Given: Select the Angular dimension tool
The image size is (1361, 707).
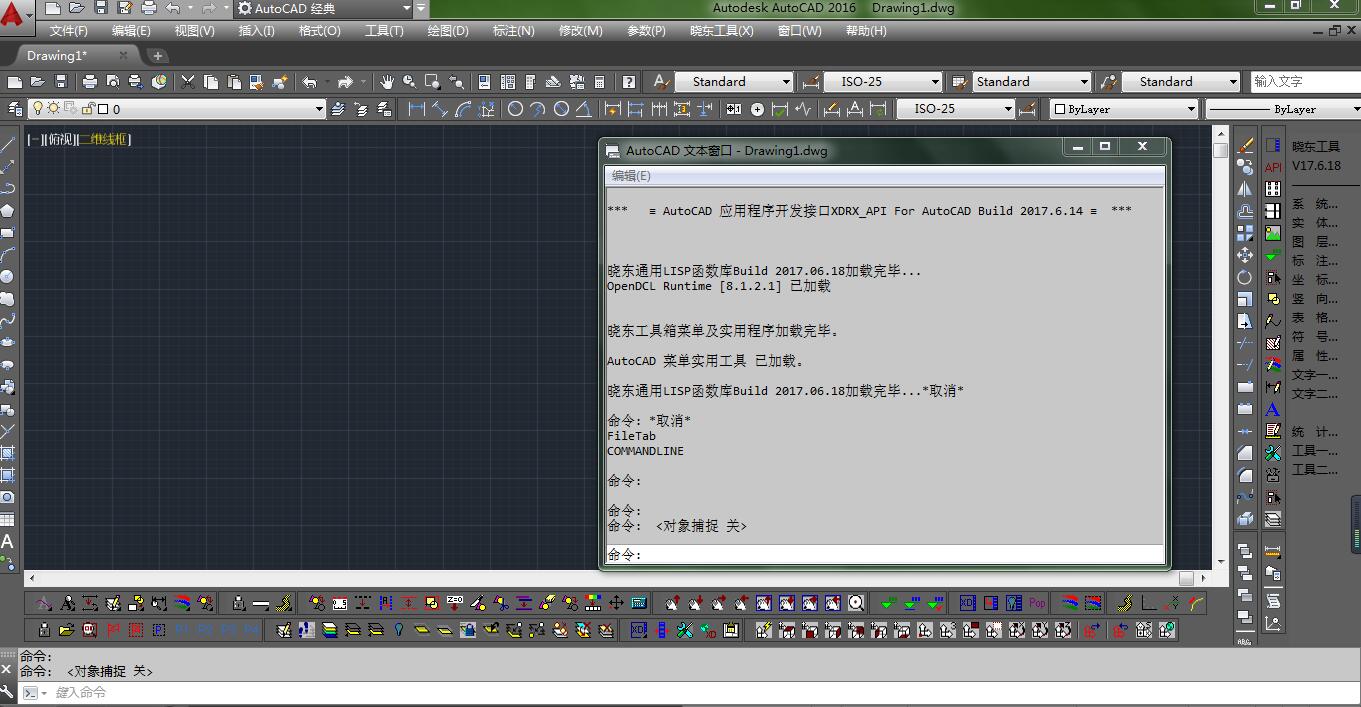Looking at the screenshot, I should tap(584, 109).
